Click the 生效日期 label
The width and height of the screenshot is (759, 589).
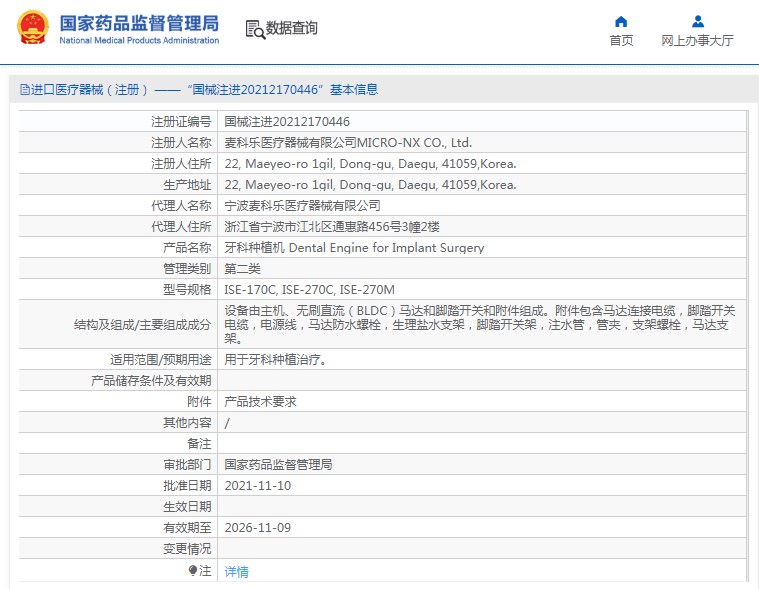187,507
